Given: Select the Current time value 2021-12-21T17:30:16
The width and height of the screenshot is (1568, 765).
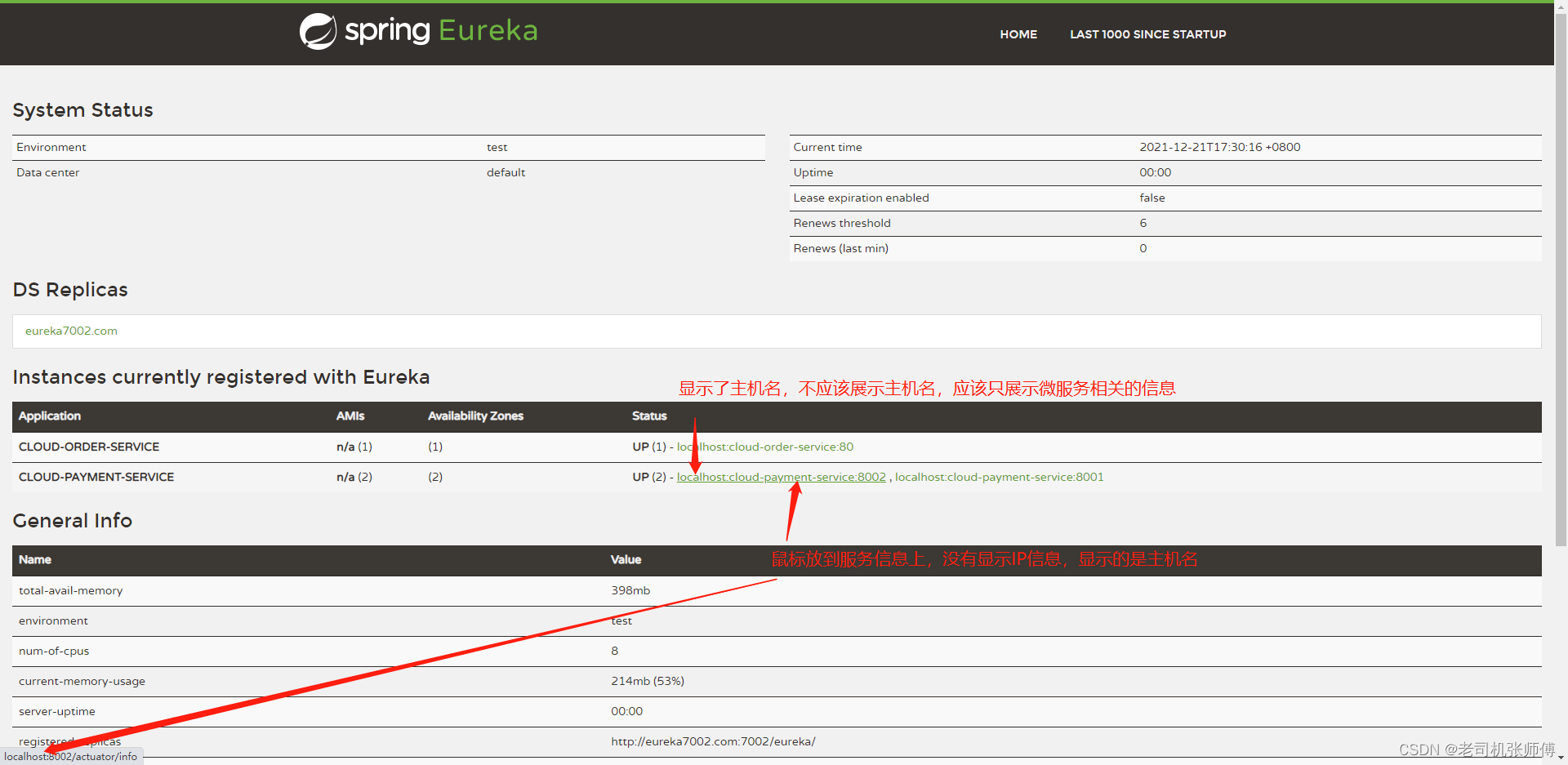Looking at the screenshot, I should pos(1219,147).
